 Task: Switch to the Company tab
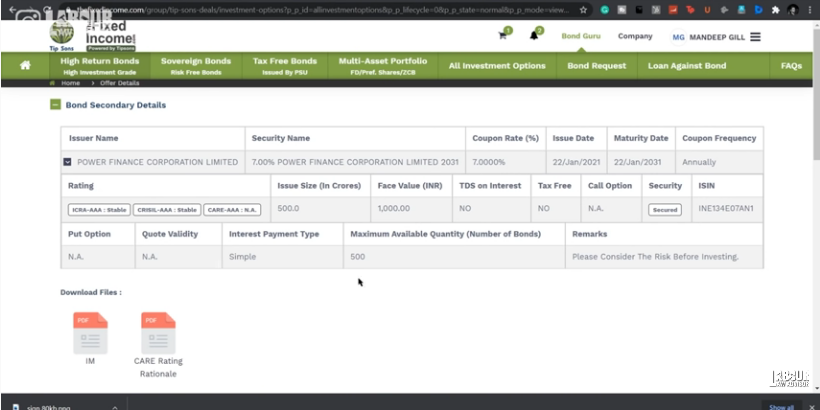635,36
